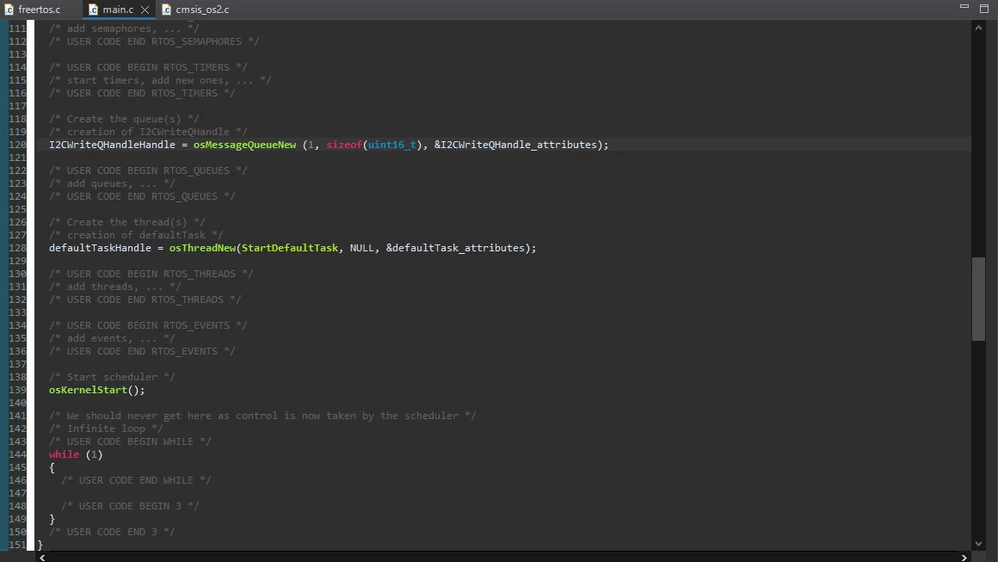Minimize the editor panel

click(964, 6)
